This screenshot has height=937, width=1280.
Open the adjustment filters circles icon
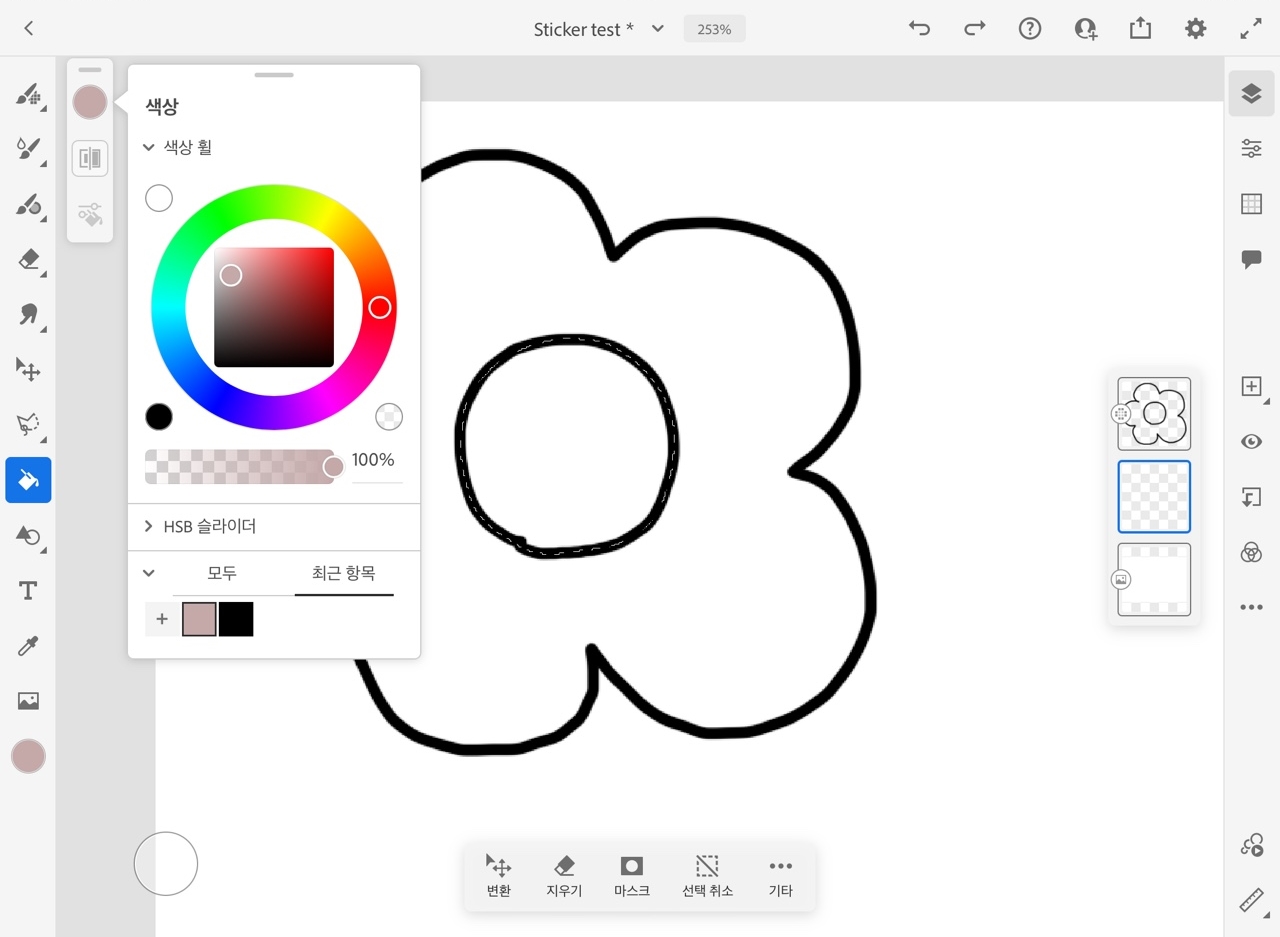point(1251,552)
